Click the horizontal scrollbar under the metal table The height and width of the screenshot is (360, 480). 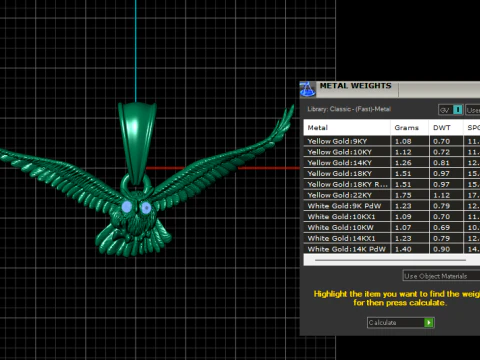coord(390,260)
